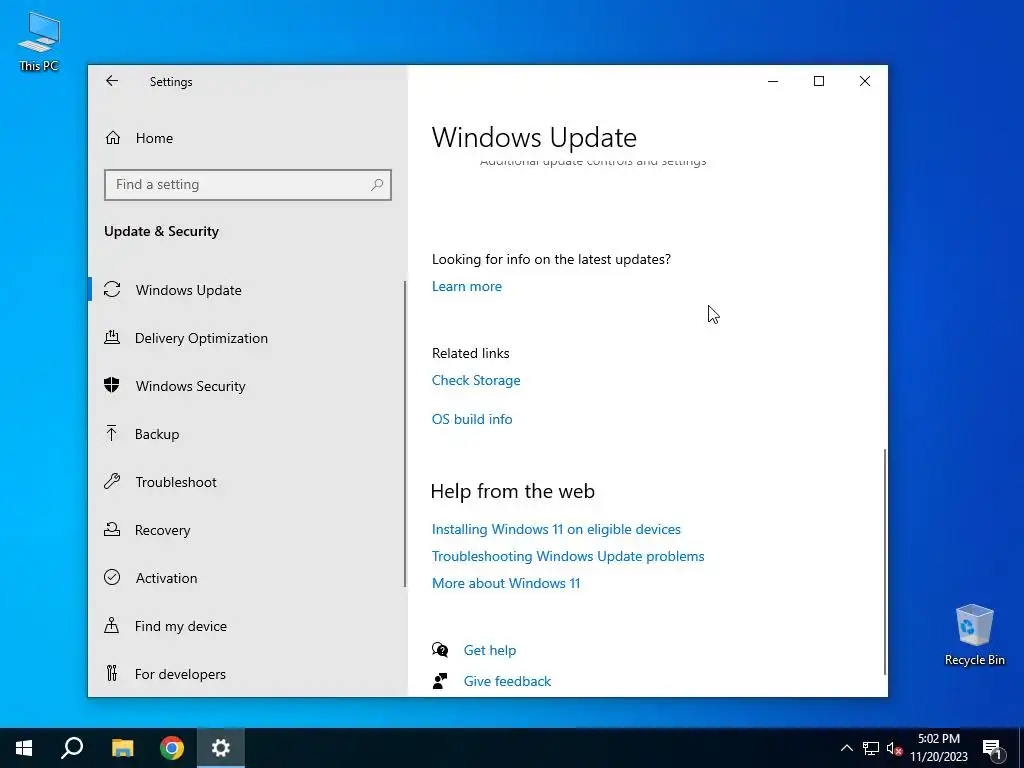The width and height of the screenshot is (1024, 768).
Task: Close the Settings window
Action: (x=865, y=81)
